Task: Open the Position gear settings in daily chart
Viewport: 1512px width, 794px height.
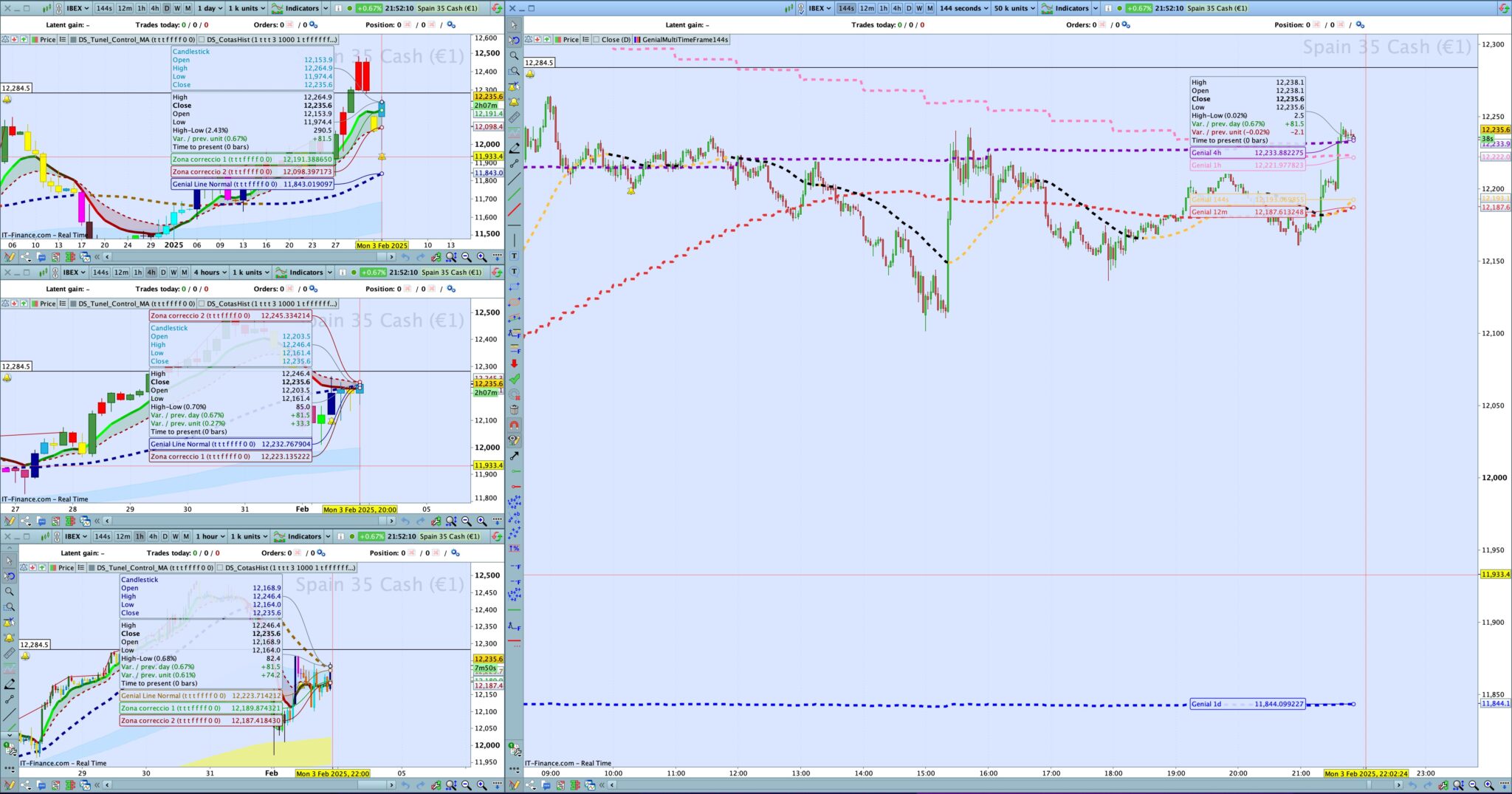Action: pos(451,25)
